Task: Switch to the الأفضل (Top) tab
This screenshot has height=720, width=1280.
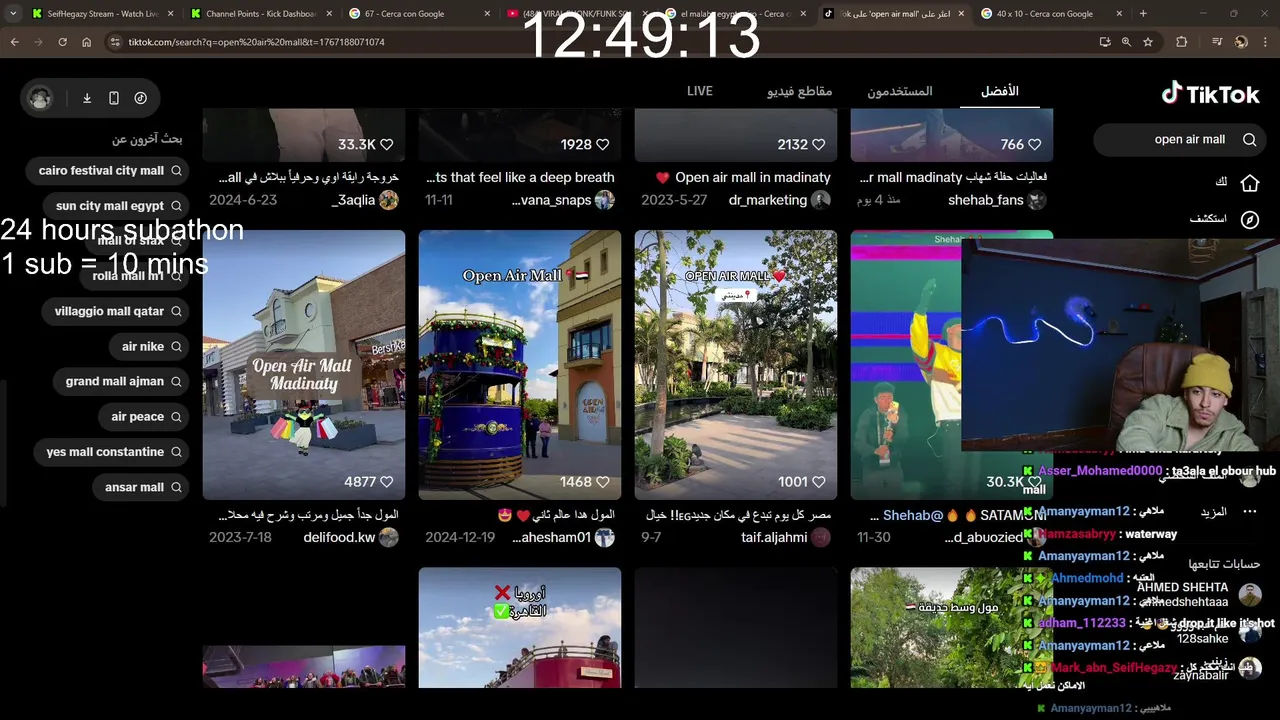Action: 1000,91
